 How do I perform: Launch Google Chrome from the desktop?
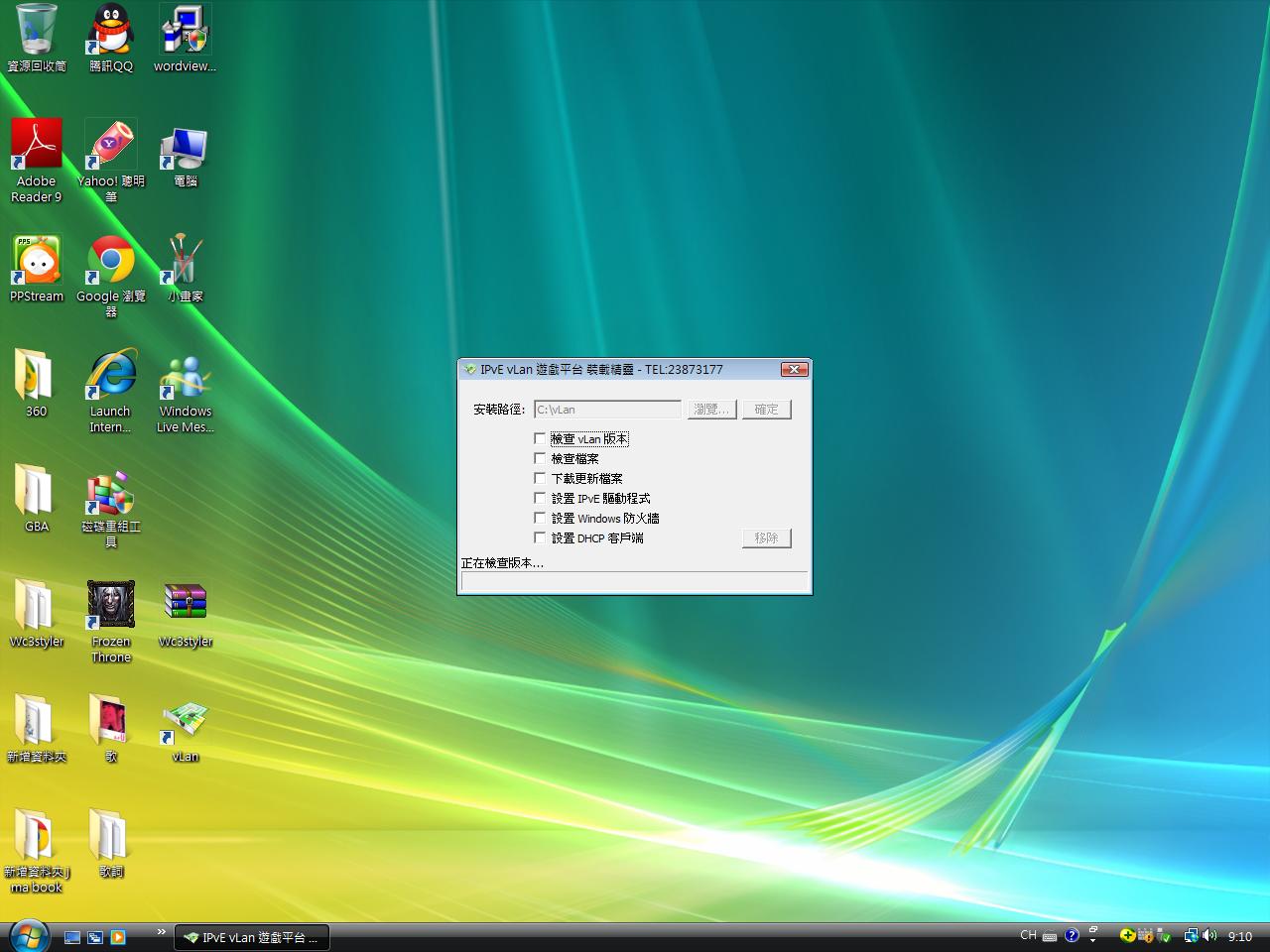pyautogui.click(x=111, y=261)
